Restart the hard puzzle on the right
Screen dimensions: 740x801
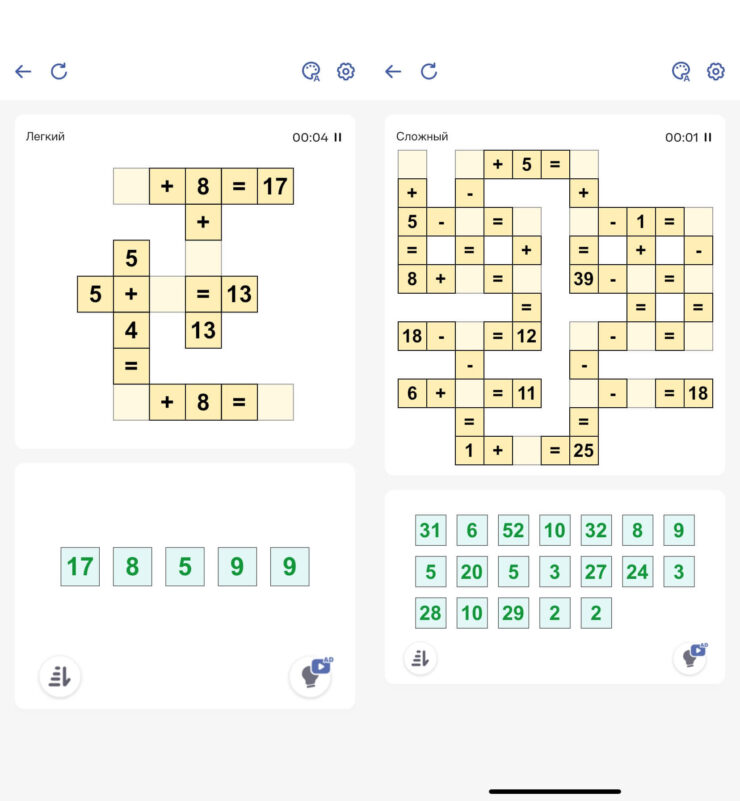pos(429,71)
